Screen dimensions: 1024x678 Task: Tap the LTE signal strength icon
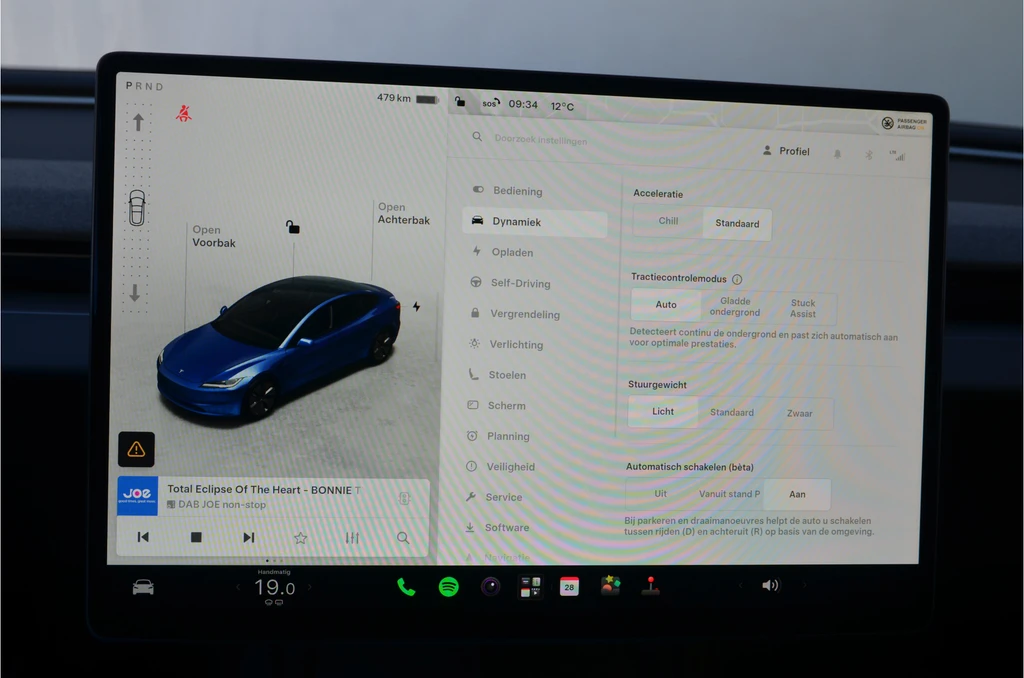(897, 155)
